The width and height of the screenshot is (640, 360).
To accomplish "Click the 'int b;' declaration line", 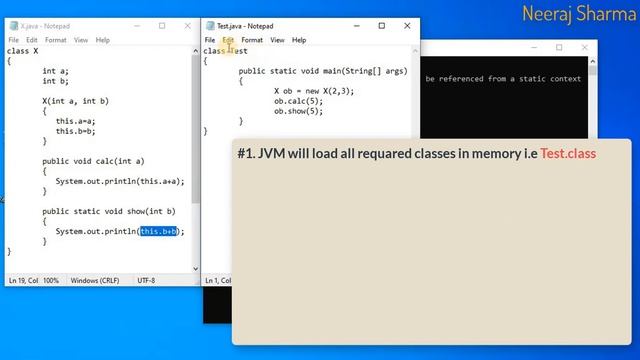I will point(56,81).
